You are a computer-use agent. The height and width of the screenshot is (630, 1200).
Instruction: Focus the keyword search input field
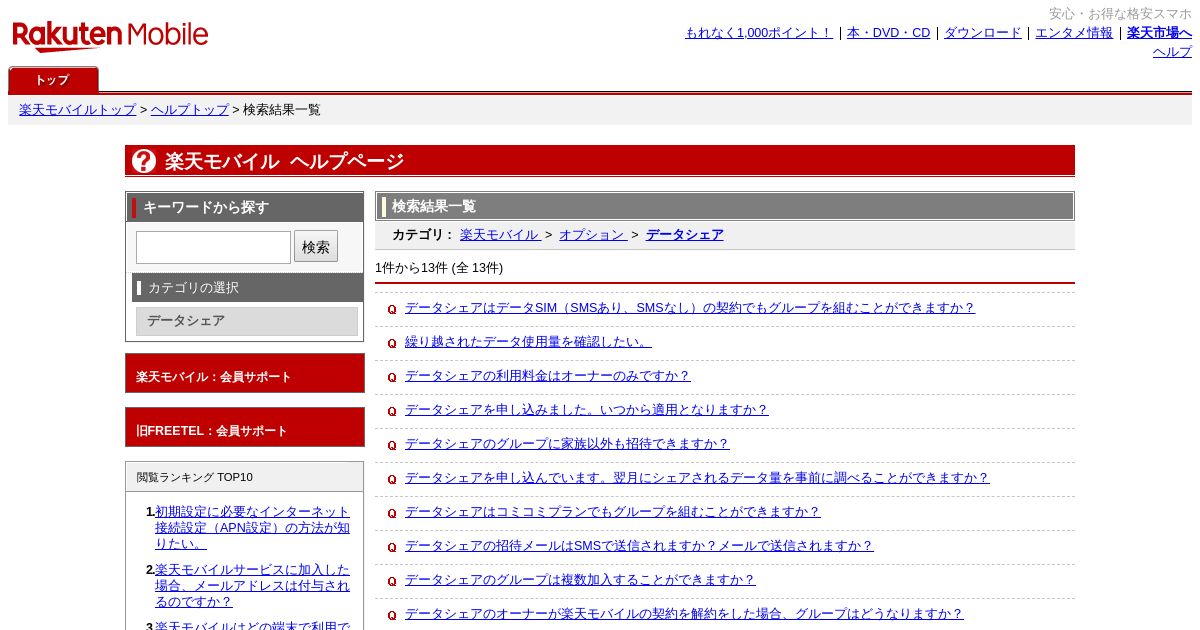click(x=213, y=247)
